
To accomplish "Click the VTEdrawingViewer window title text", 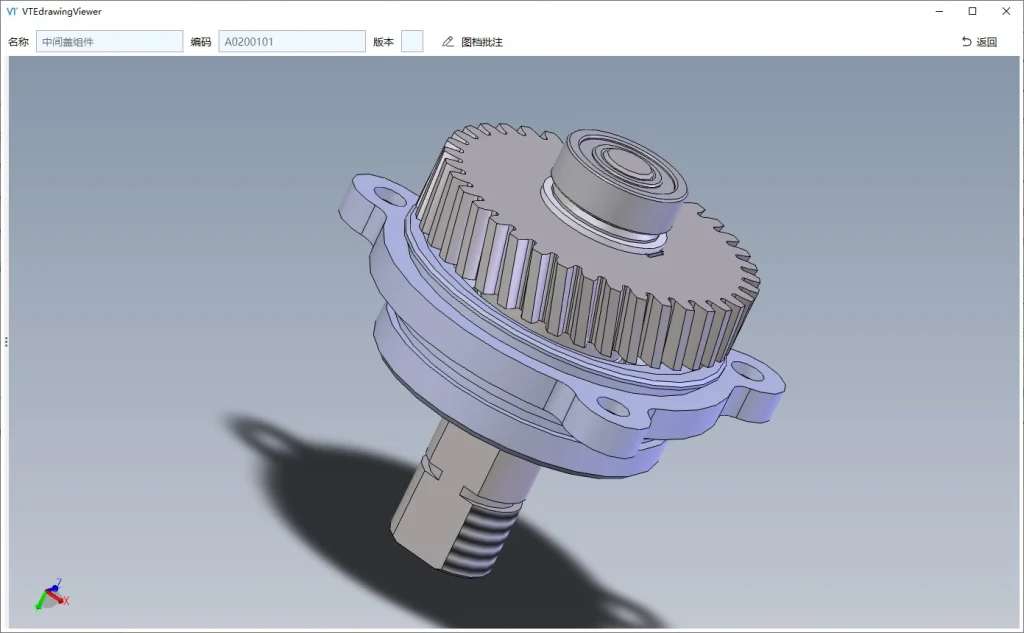I will tap(62, 11).
